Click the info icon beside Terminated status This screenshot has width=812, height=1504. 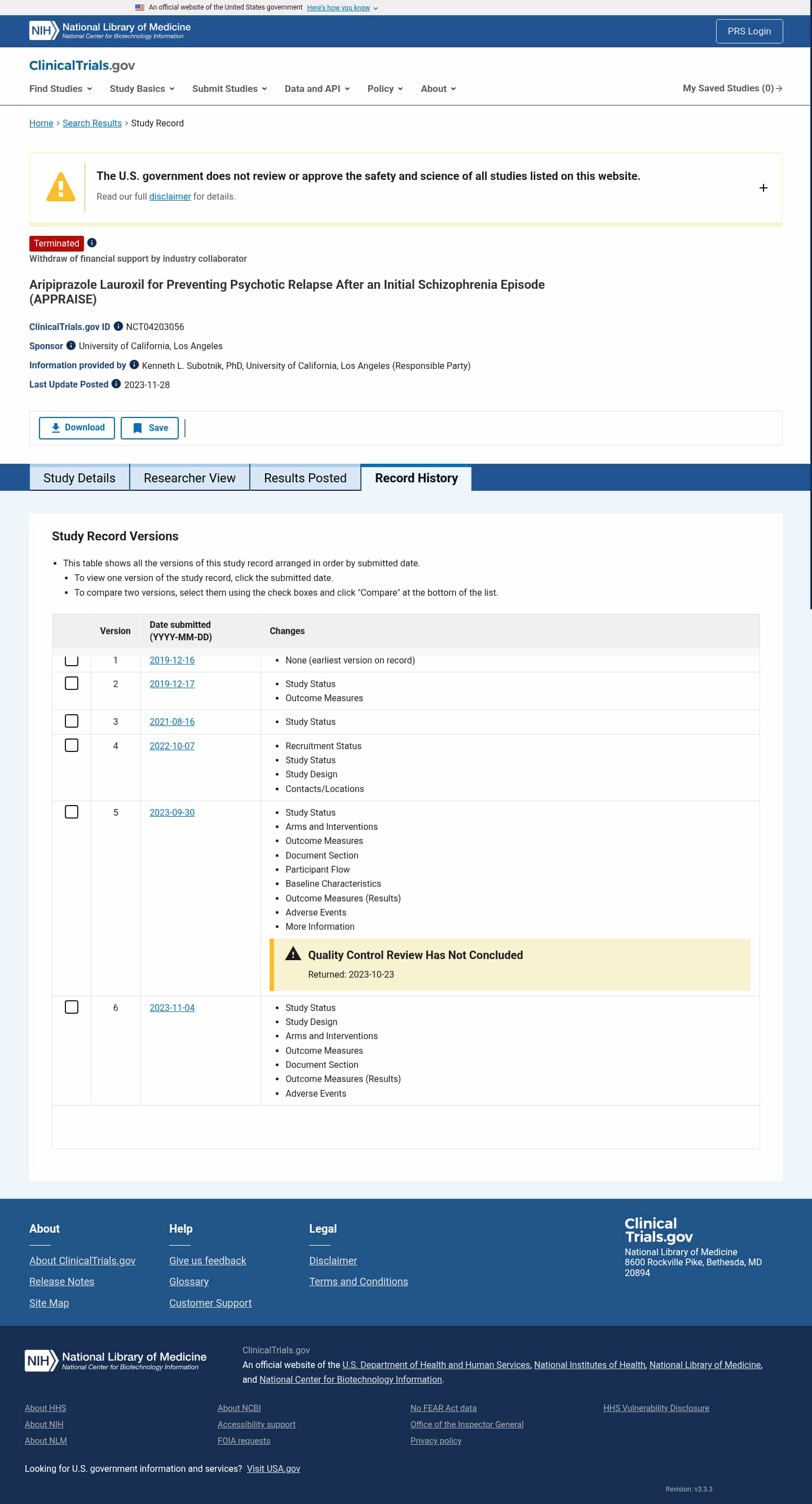[x=92, y=243]
